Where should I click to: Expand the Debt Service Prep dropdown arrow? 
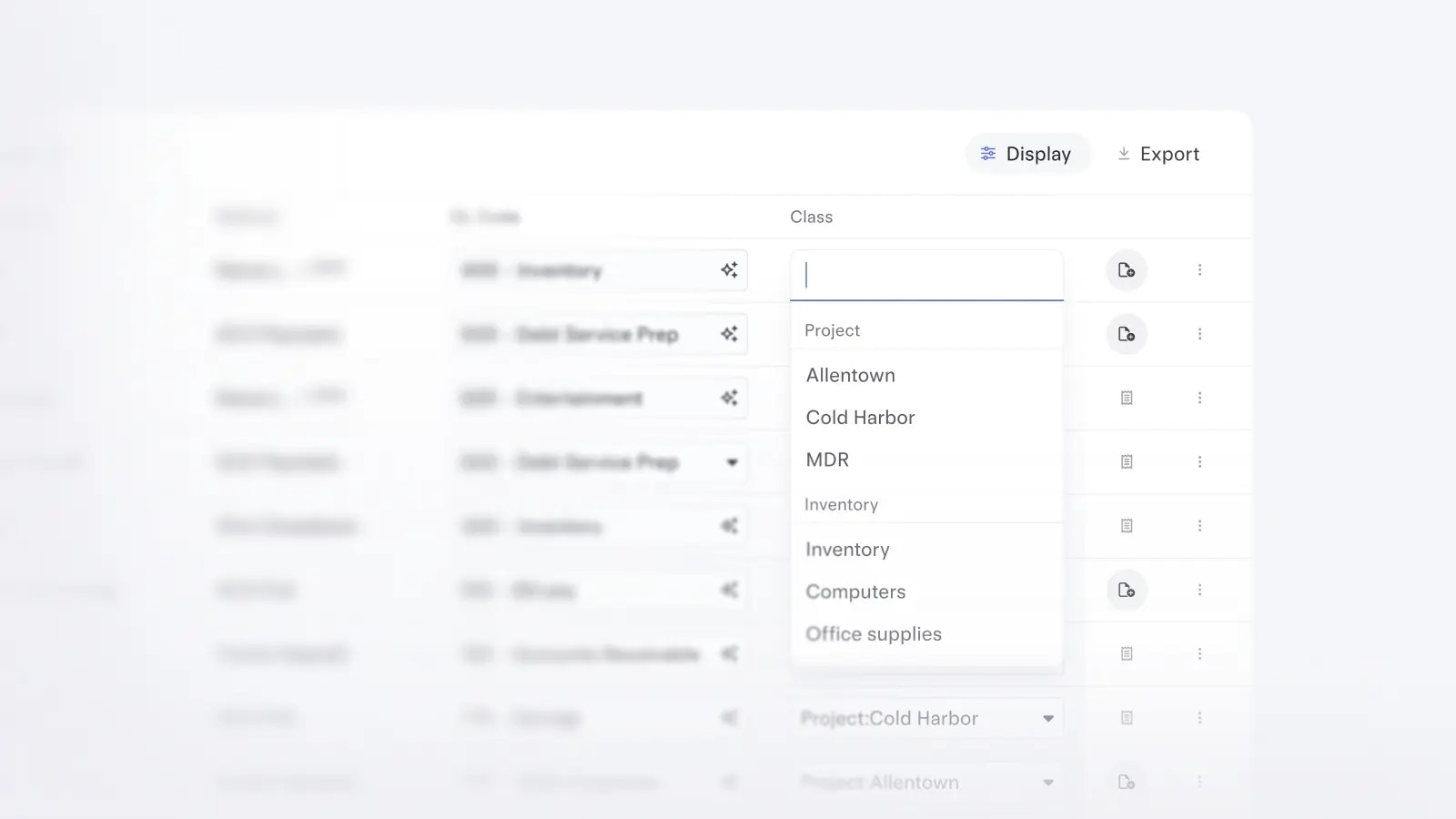(x=732, y=462)
